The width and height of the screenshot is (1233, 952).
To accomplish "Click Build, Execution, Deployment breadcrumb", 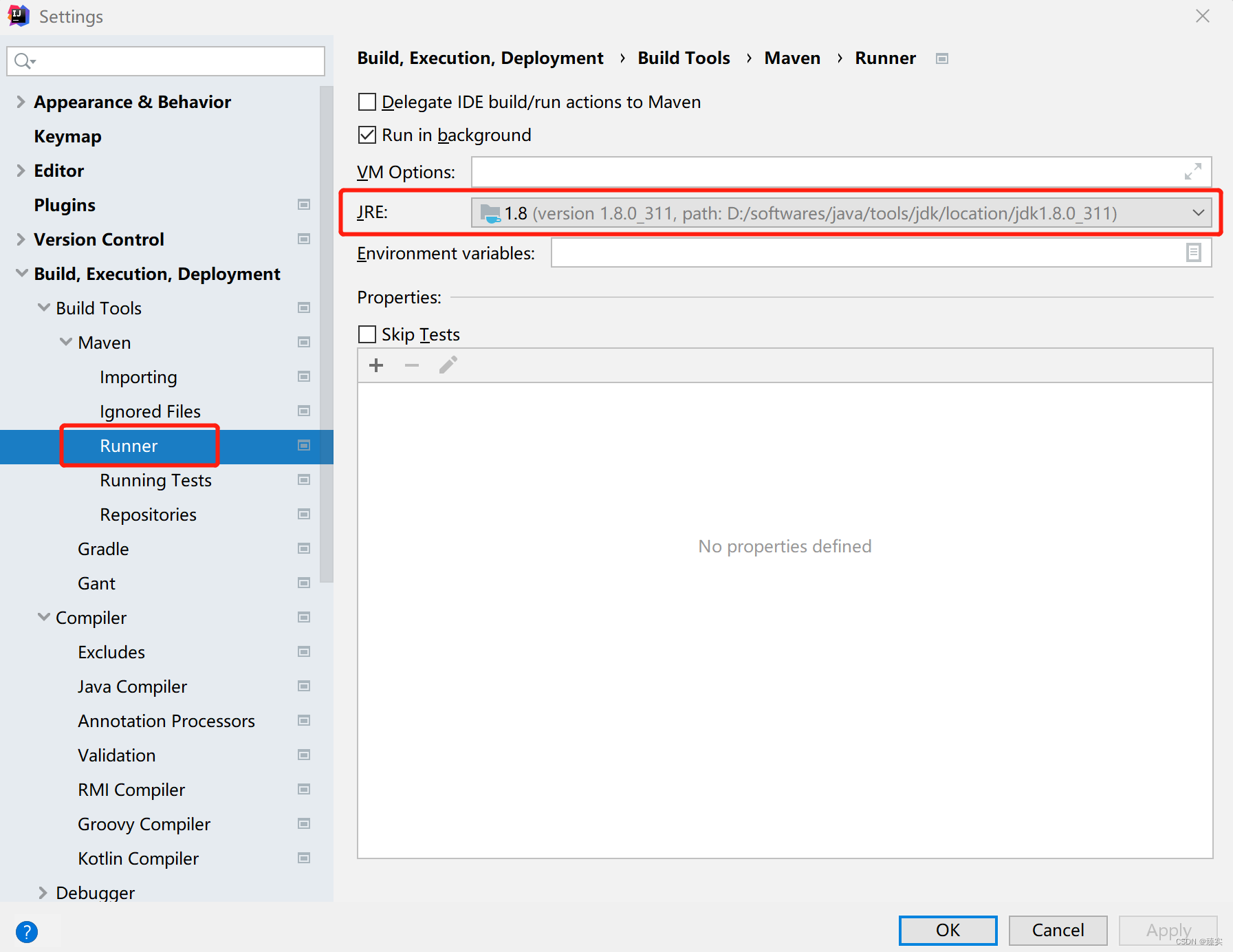I will tap(480, 58).
